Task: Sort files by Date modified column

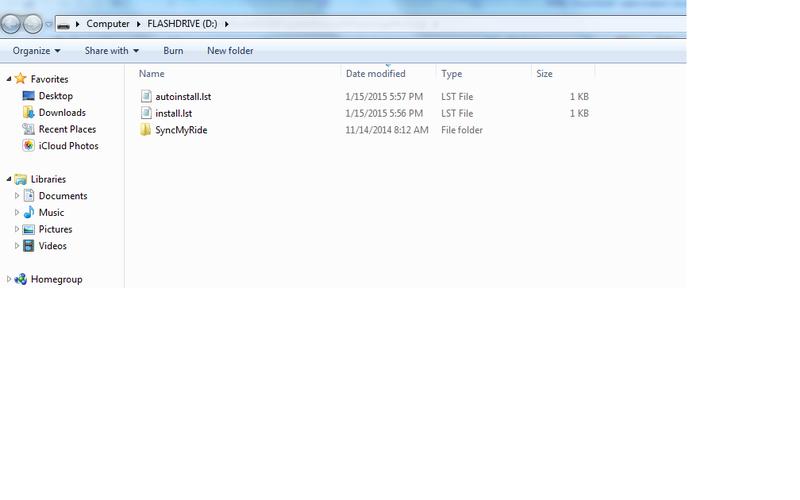Action: pyautogui.click(x=376, y=73)
